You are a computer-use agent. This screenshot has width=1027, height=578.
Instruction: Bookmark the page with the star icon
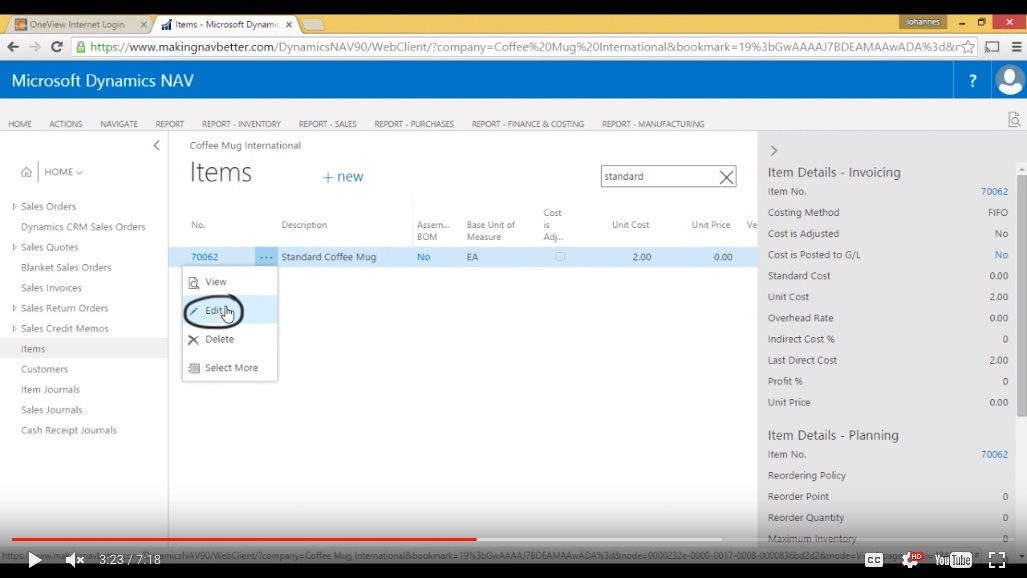coord(968,47)
